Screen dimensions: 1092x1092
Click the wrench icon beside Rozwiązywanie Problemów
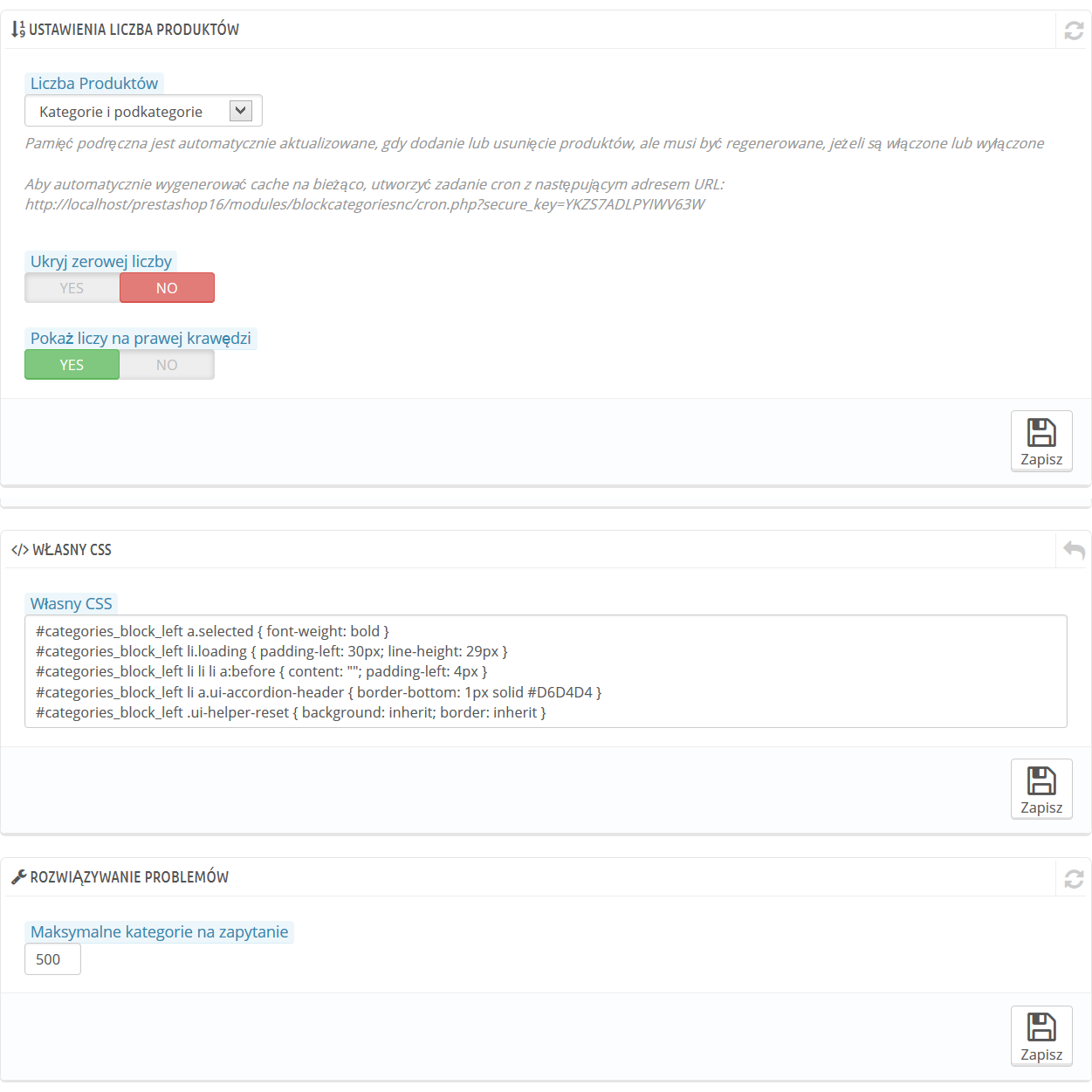[19, 877]
